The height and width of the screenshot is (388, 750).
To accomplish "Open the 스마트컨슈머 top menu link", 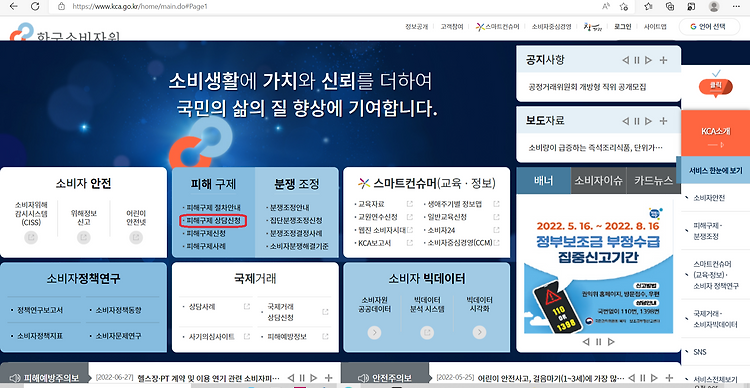I will click(497, 27).
